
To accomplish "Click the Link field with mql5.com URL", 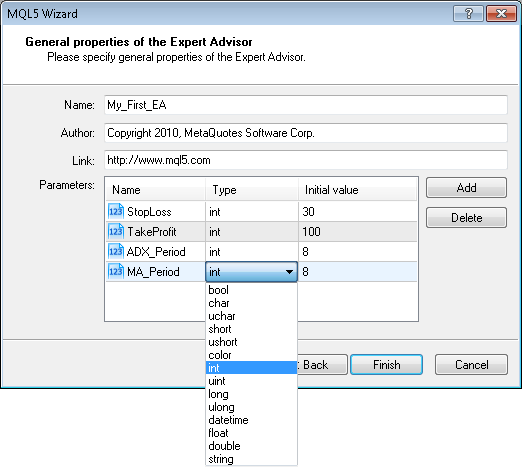I will [x=306, y=160].
